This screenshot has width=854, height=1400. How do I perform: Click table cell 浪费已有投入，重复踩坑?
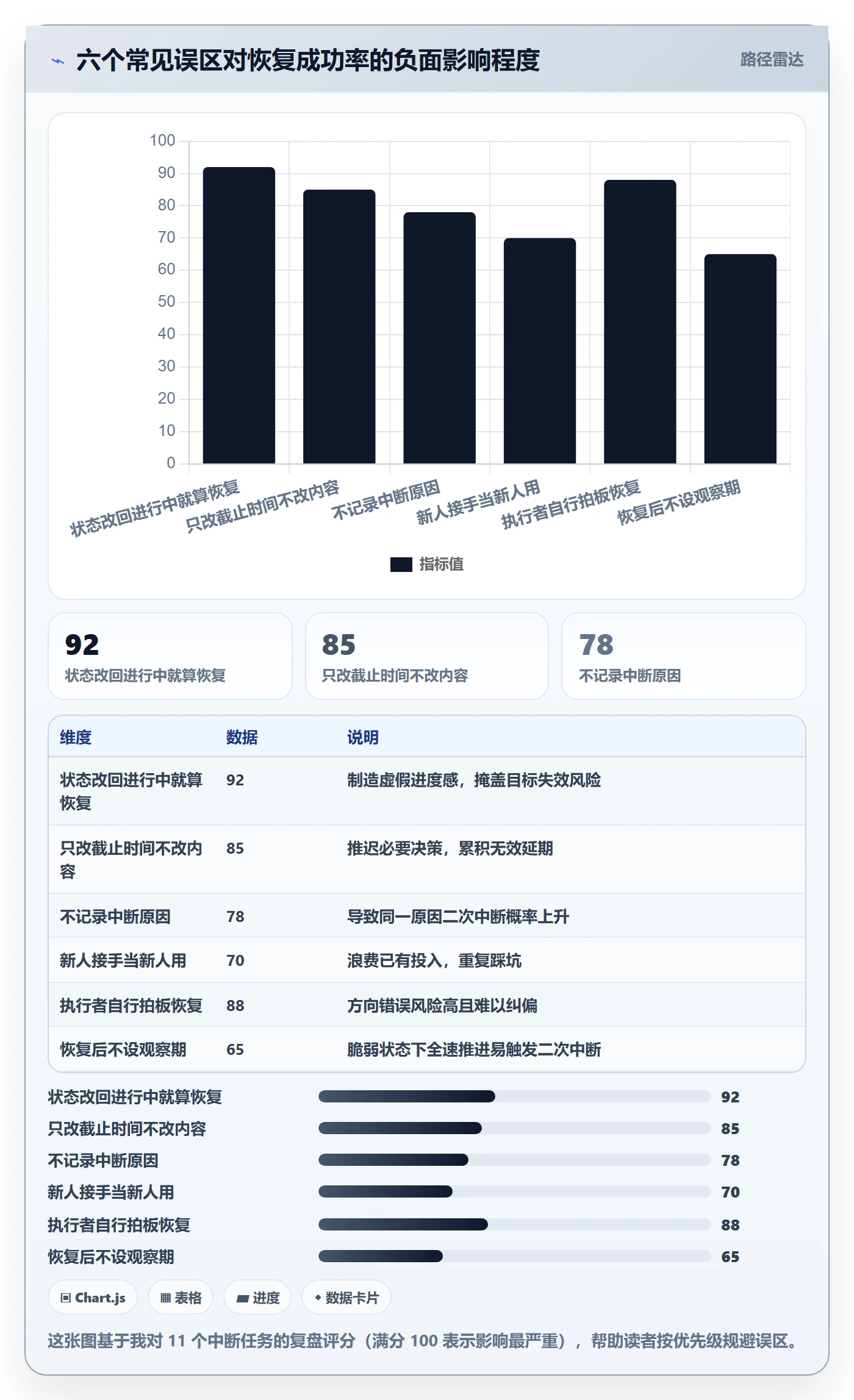pyautogui.click(x=434, y=960)
